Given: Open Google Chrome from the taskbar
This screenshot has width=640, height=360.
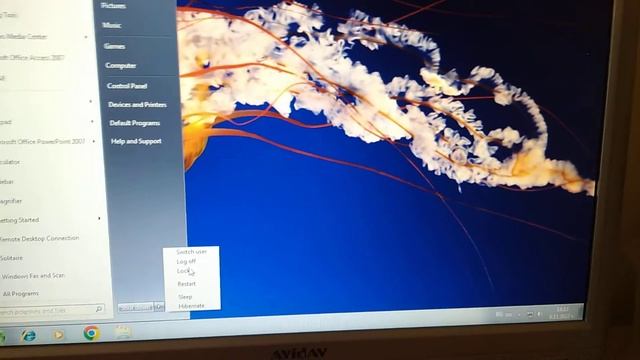Looking at the screenshot, I should tap(92, 333).
